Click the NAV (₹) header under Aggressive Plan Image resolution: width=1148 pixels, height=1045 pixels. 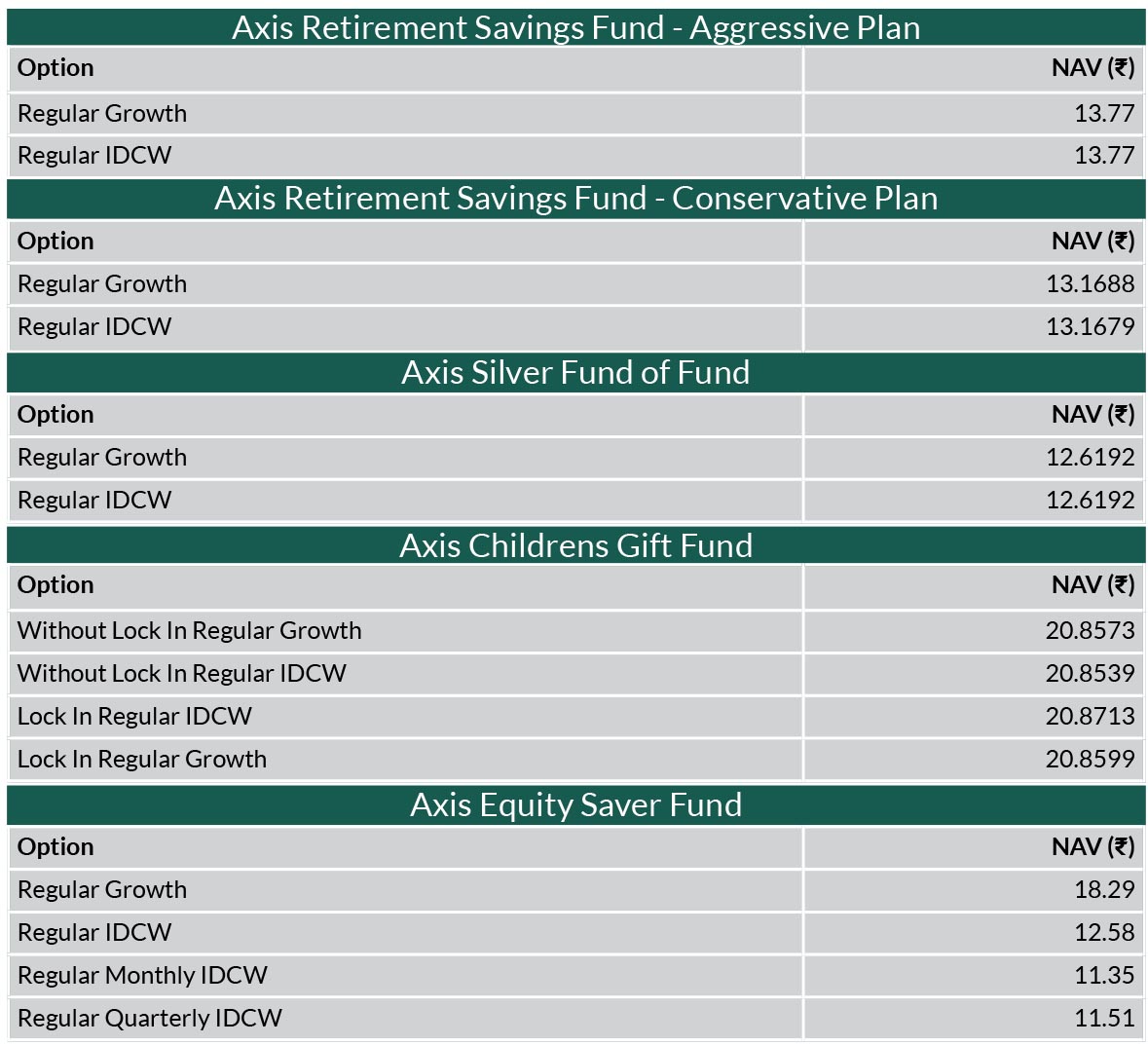pos(1093,67)
